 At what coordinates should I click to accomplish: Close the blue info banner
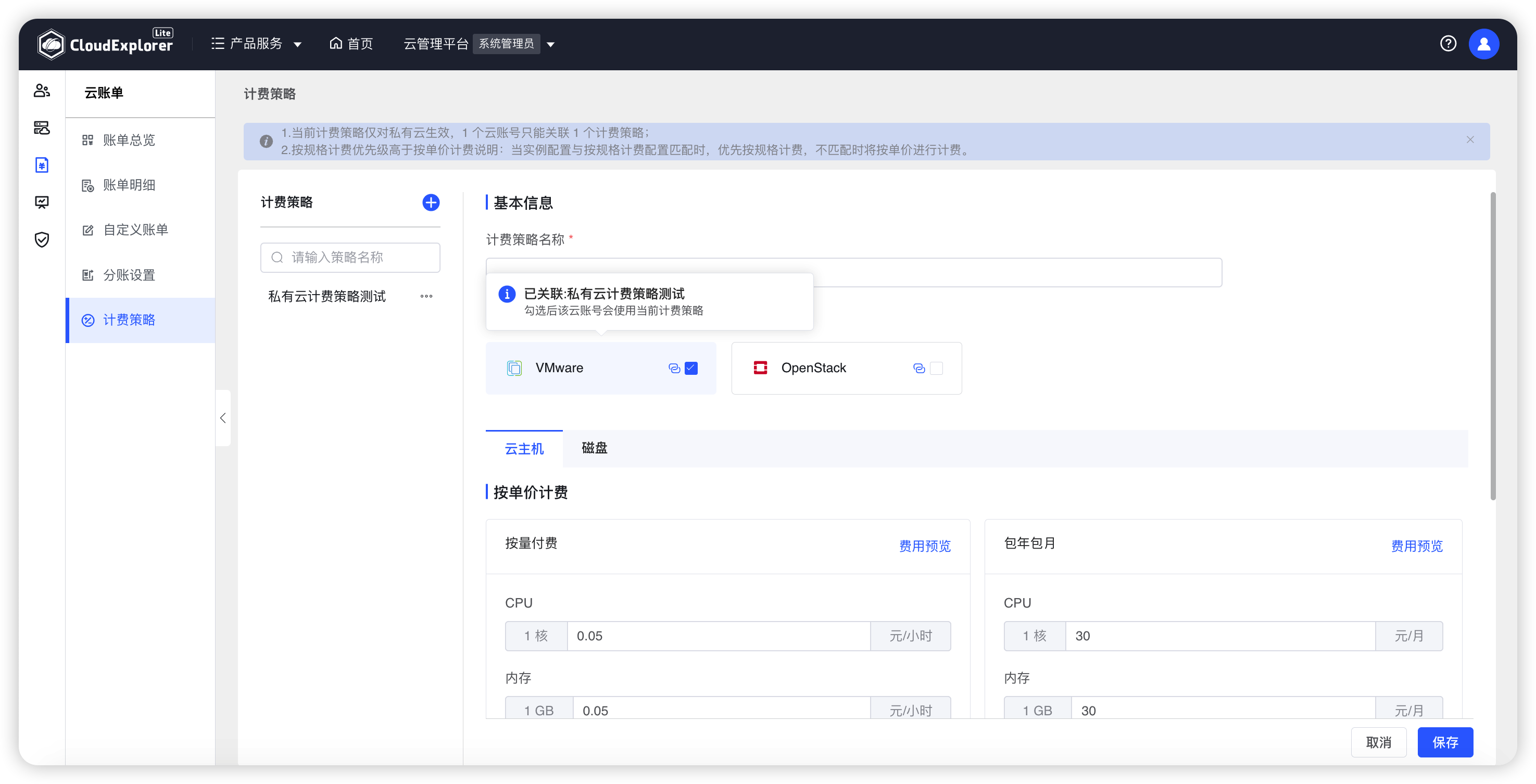[x=1470, y=140]
